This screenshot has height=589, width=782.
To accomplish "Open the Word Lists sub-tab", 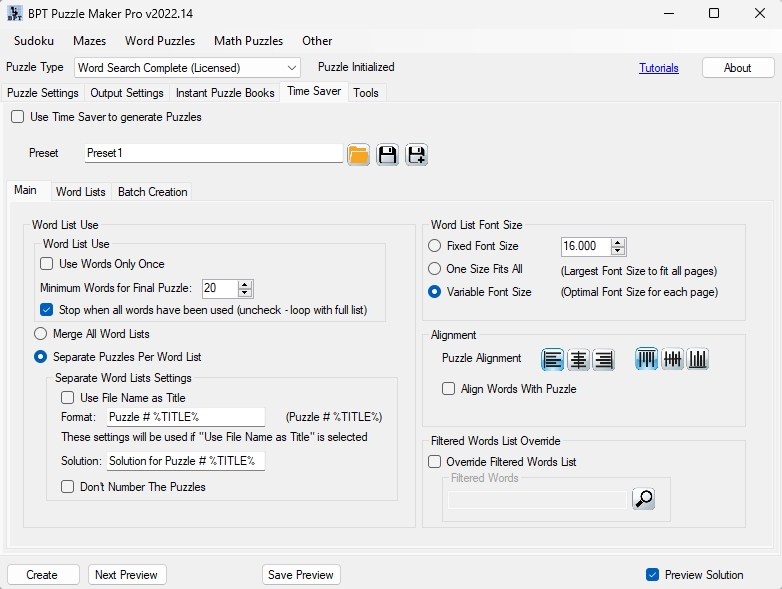I will coord(81,192).
